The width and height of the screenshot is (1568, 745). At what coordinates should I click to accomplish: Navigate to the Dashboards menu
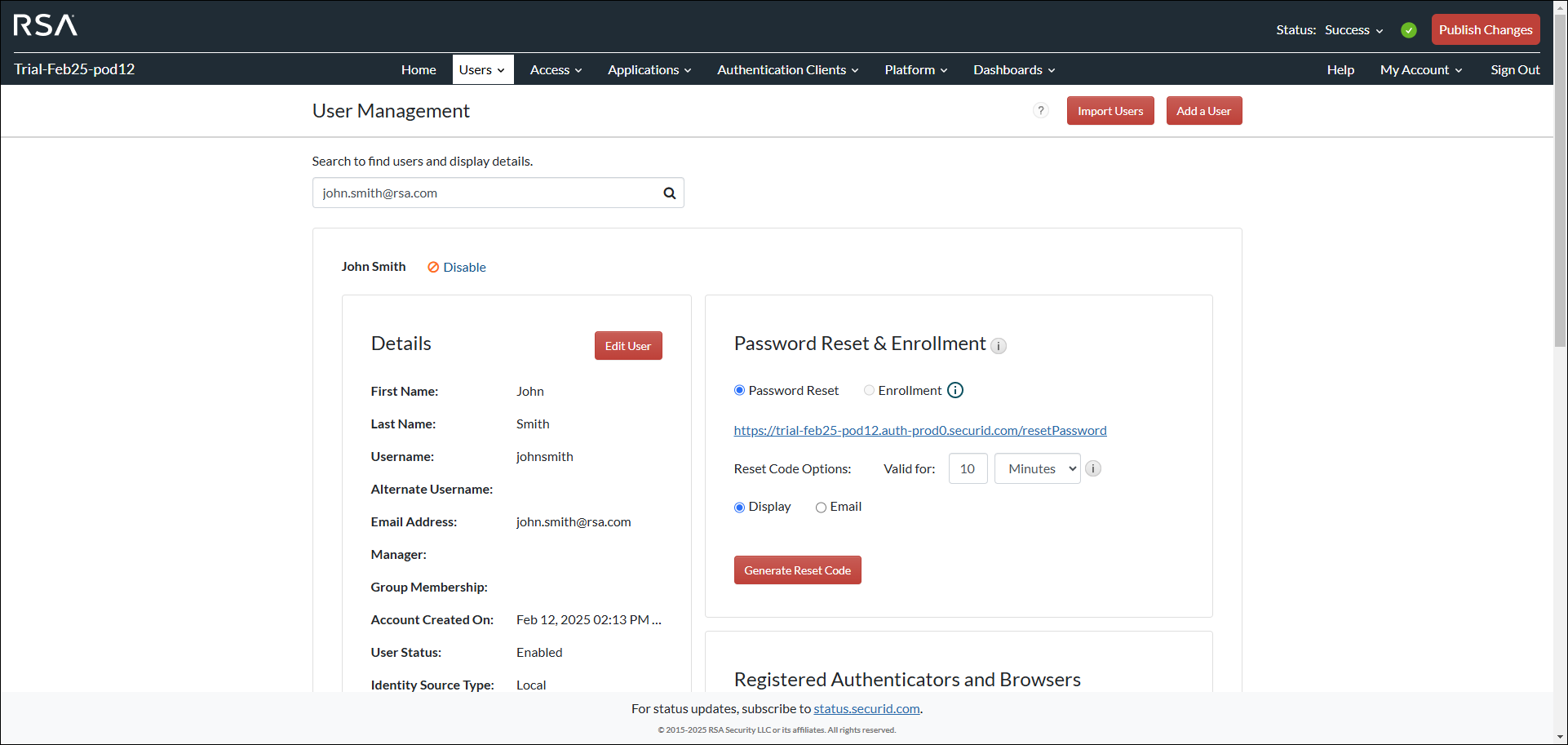coord(1013,69)
